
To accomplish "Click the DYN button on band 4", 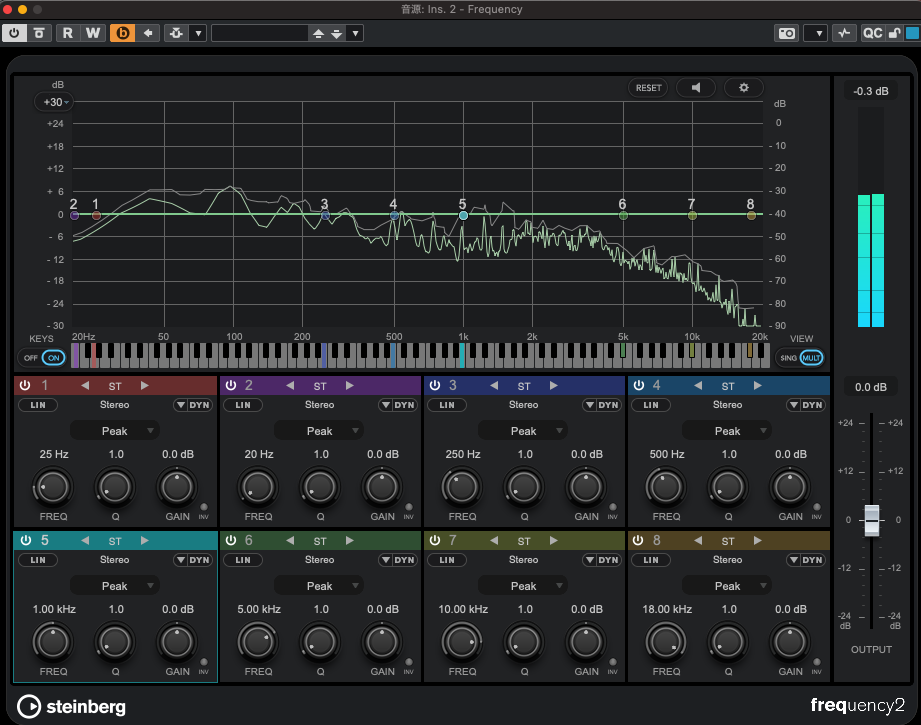I will [813, 405].
